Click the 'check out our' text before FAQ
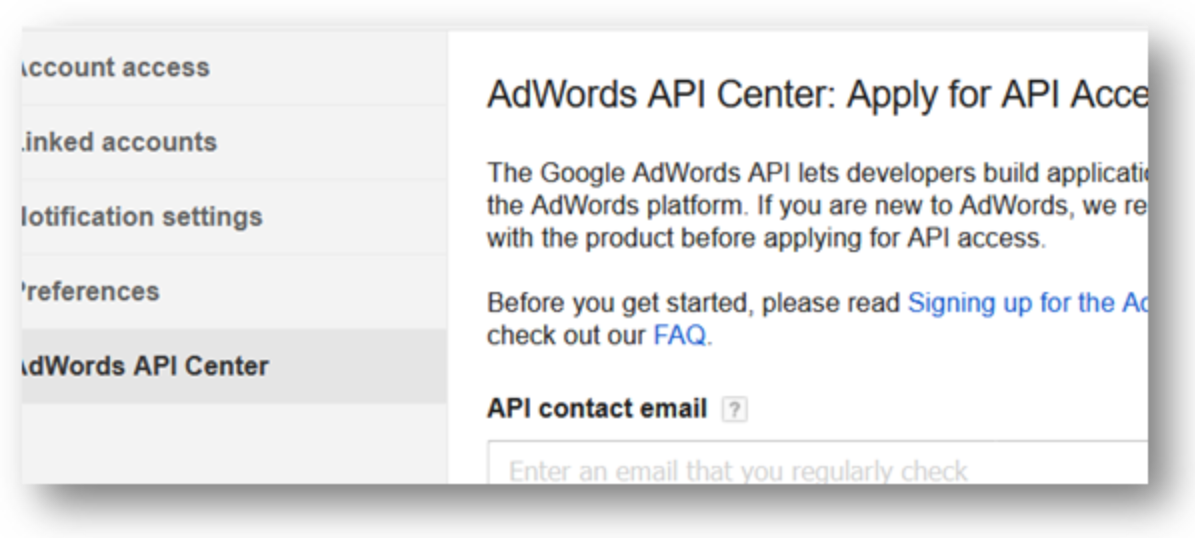The image size is (1195, 538). pyautogui.click(x=566, y=335)
